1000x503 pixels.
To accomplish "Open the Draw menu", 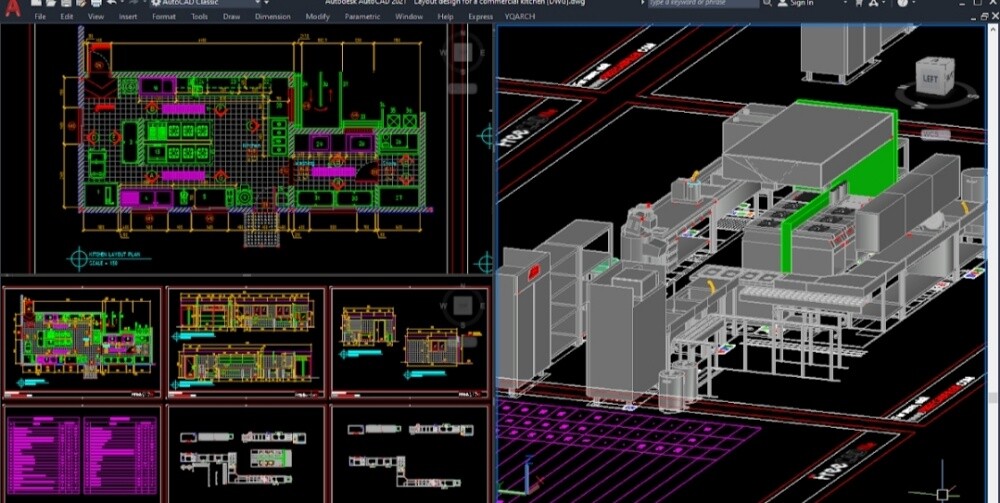I will point(232,17).
